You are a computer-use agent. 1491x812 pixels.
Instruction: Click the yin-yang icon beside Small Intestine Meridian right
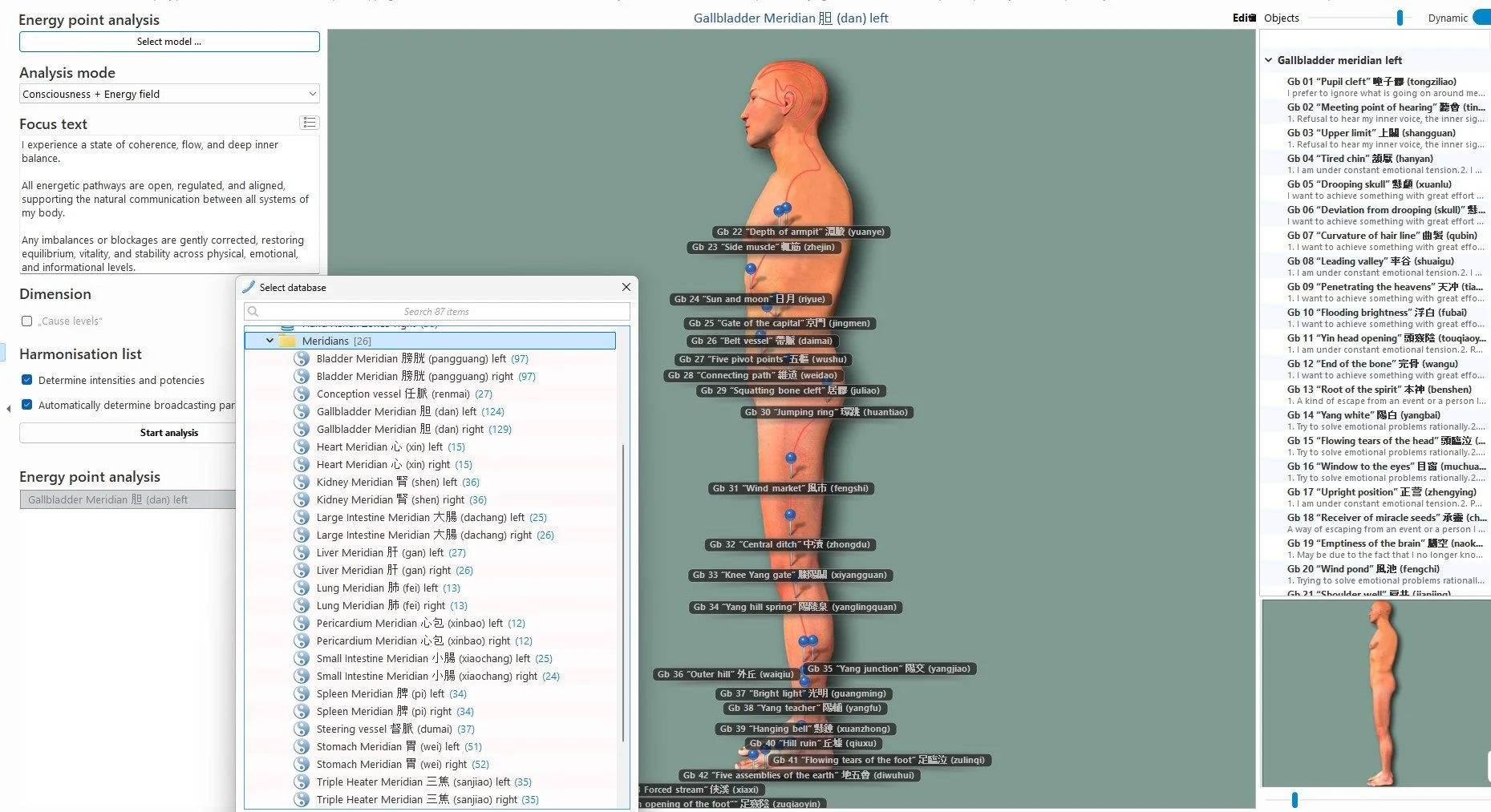pos(302,676)
